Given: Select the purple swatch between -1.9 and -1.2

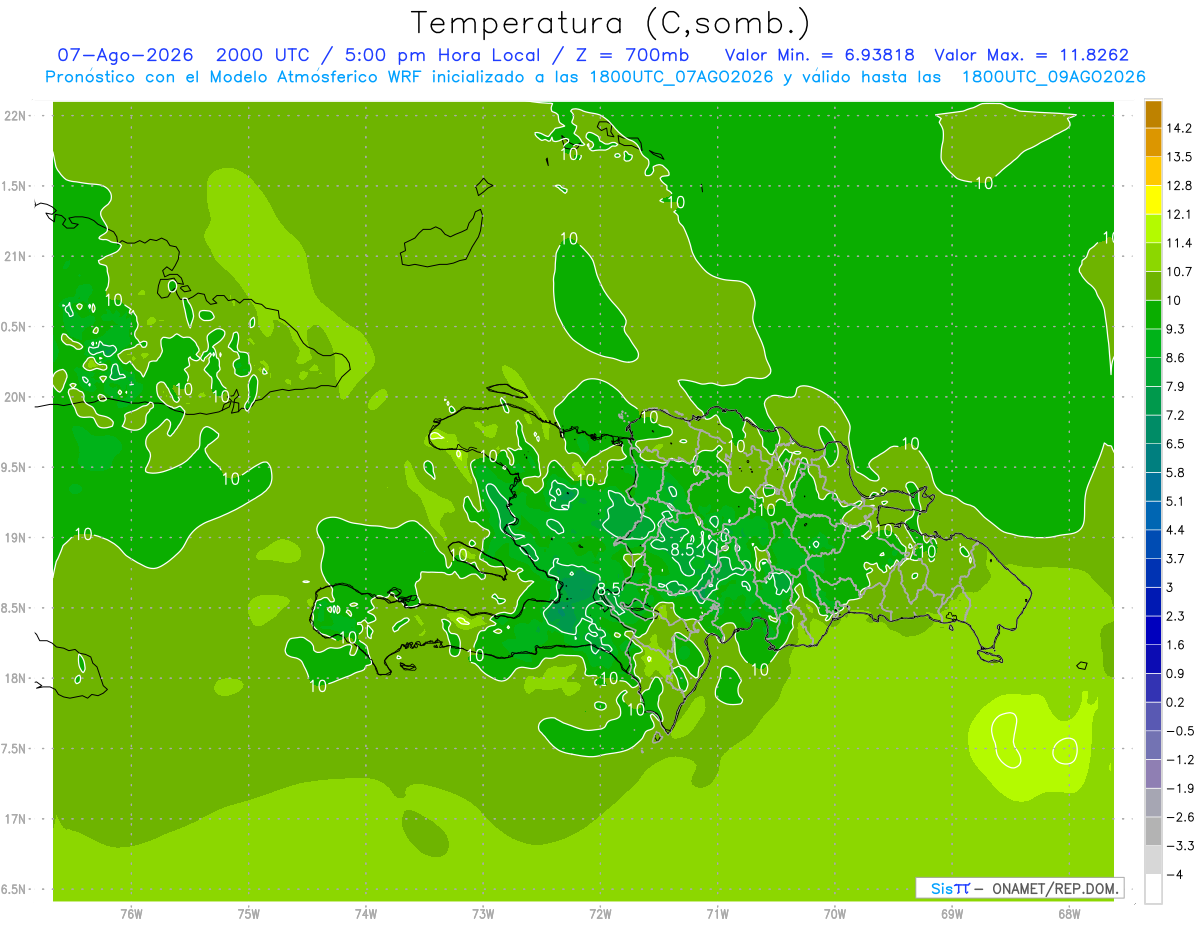Looking at the screenshot, I should click(1153, 774).
